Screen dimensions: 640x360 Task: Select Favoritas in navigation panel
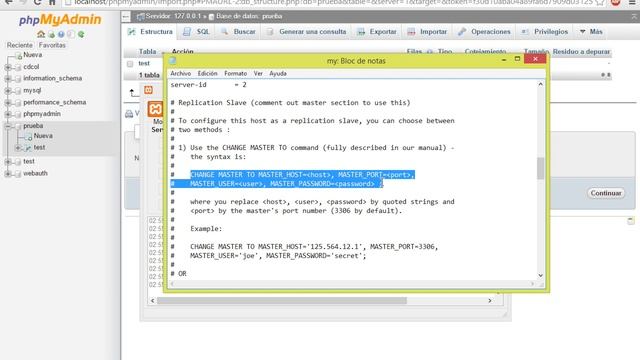pos(52,45)
